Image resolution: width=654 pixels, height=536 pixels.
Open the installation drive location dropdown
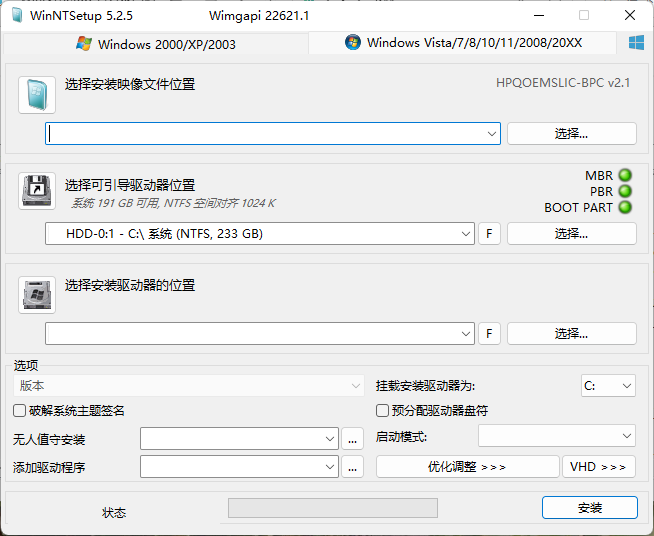pyautogui.click(x=465, y=334)
